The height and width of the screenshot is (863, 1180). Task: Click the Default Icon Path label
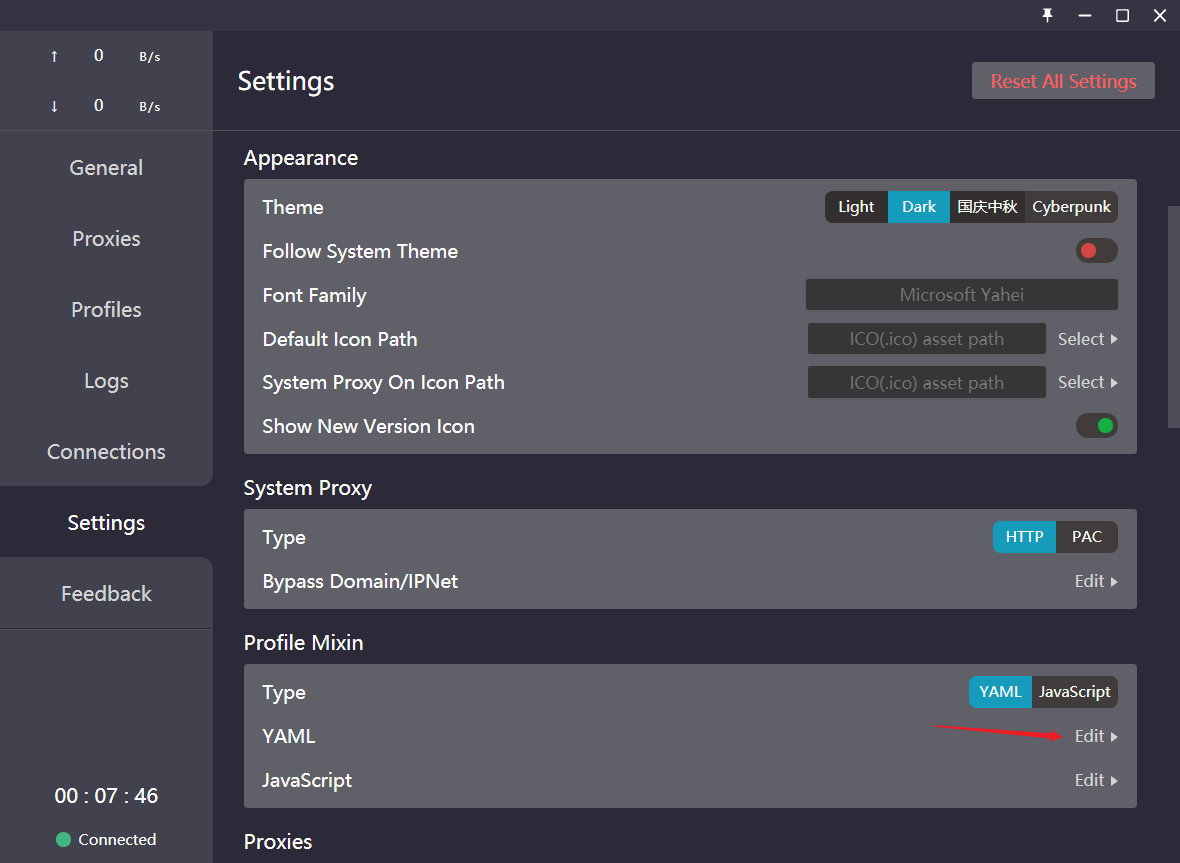[x=340, y=339]
